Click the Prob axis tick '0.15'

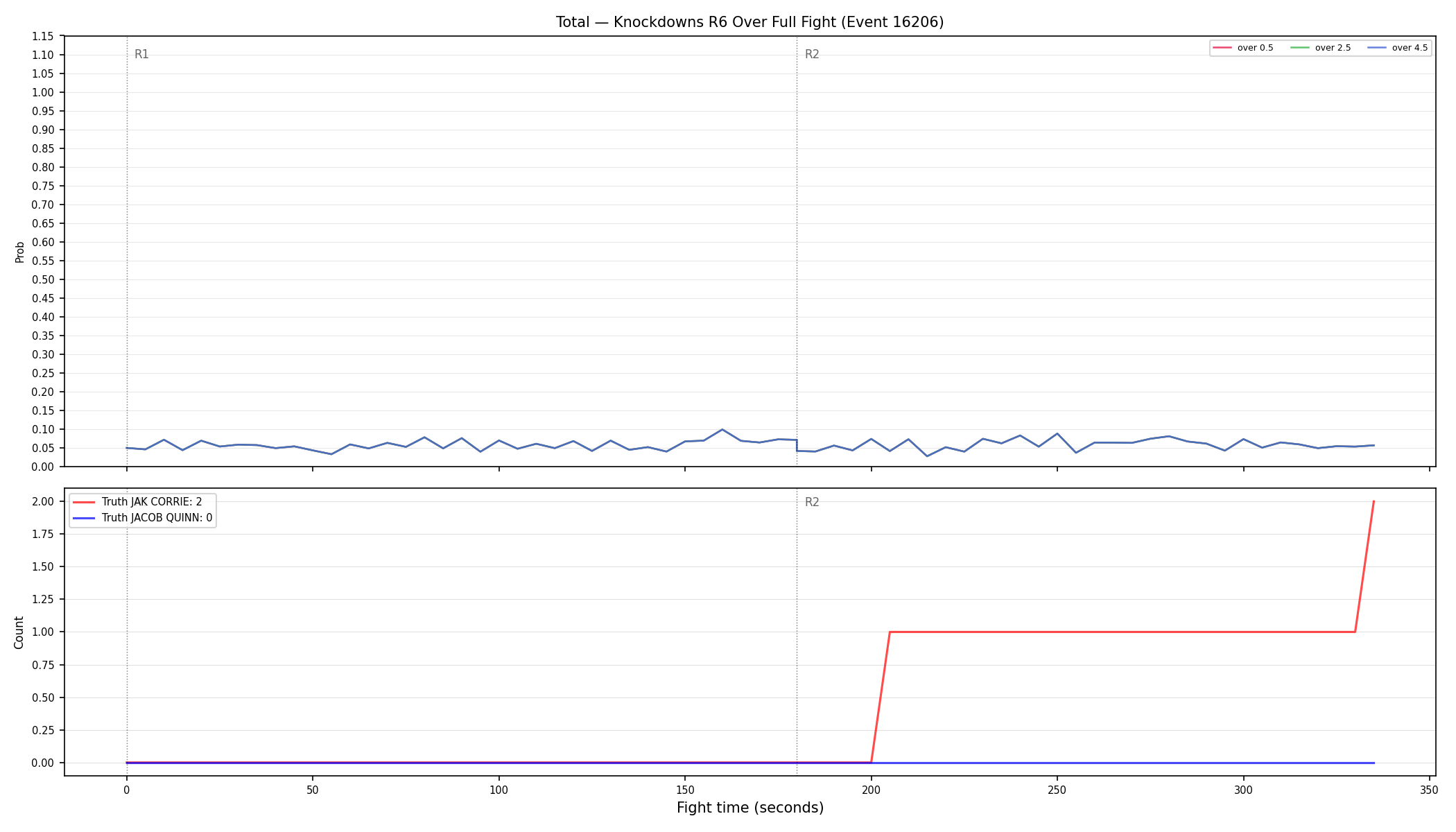pos(43,411)
